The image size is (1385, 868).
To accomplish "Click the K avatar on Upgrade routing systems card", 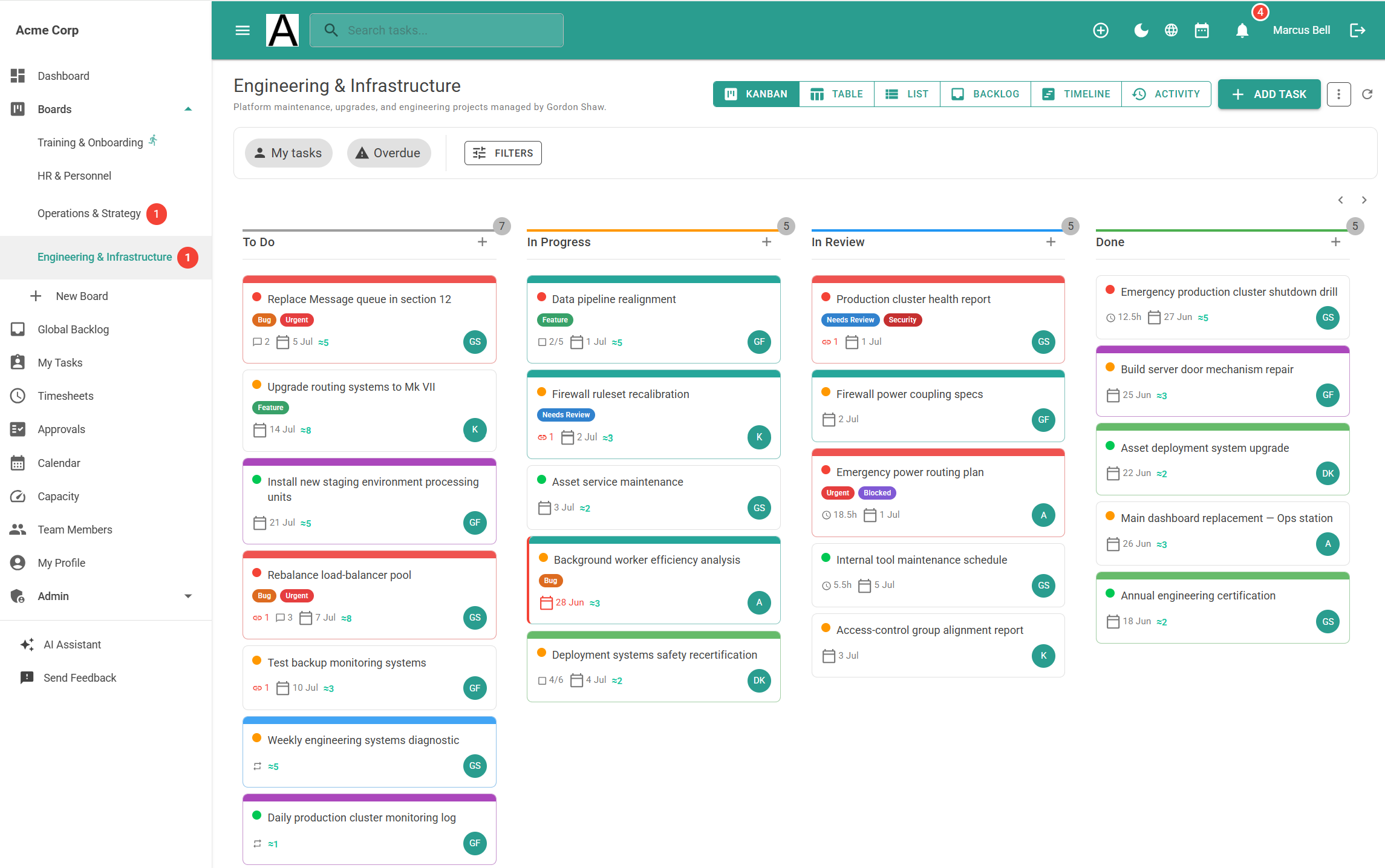I will tap(475, 429).
